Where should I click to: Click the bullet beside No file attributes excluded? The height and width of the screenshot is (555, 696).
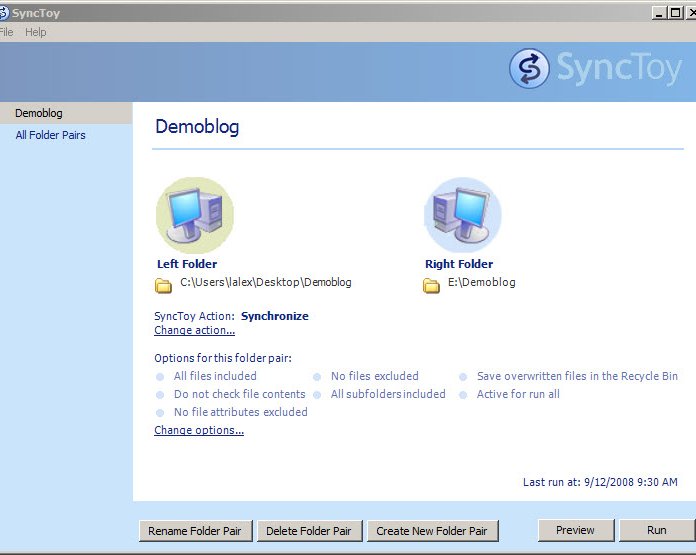[160, 413]
